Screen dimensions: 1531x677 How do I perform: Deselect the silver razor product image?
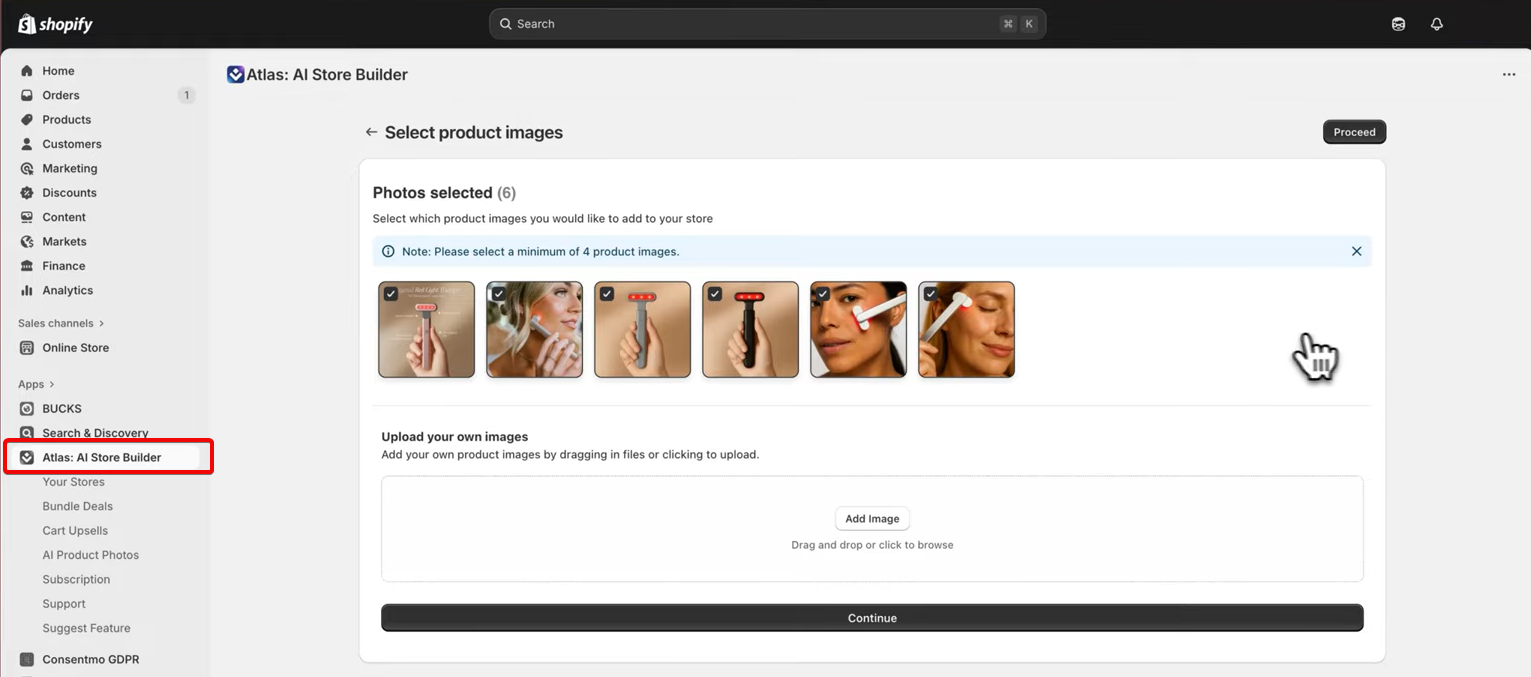click(607, 293)
